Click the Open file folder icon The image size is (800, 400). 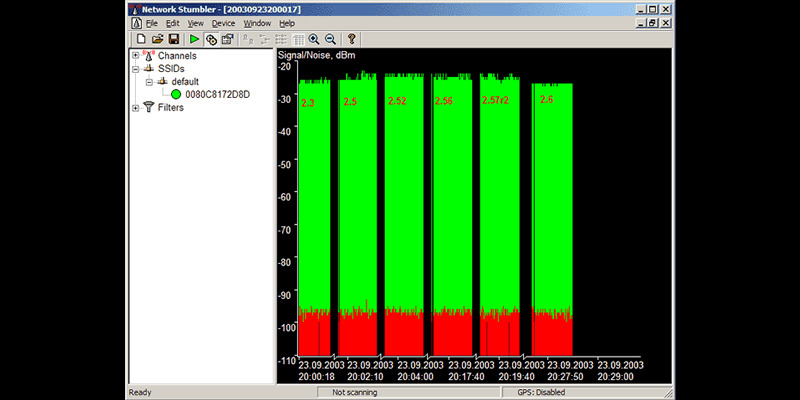157,39
